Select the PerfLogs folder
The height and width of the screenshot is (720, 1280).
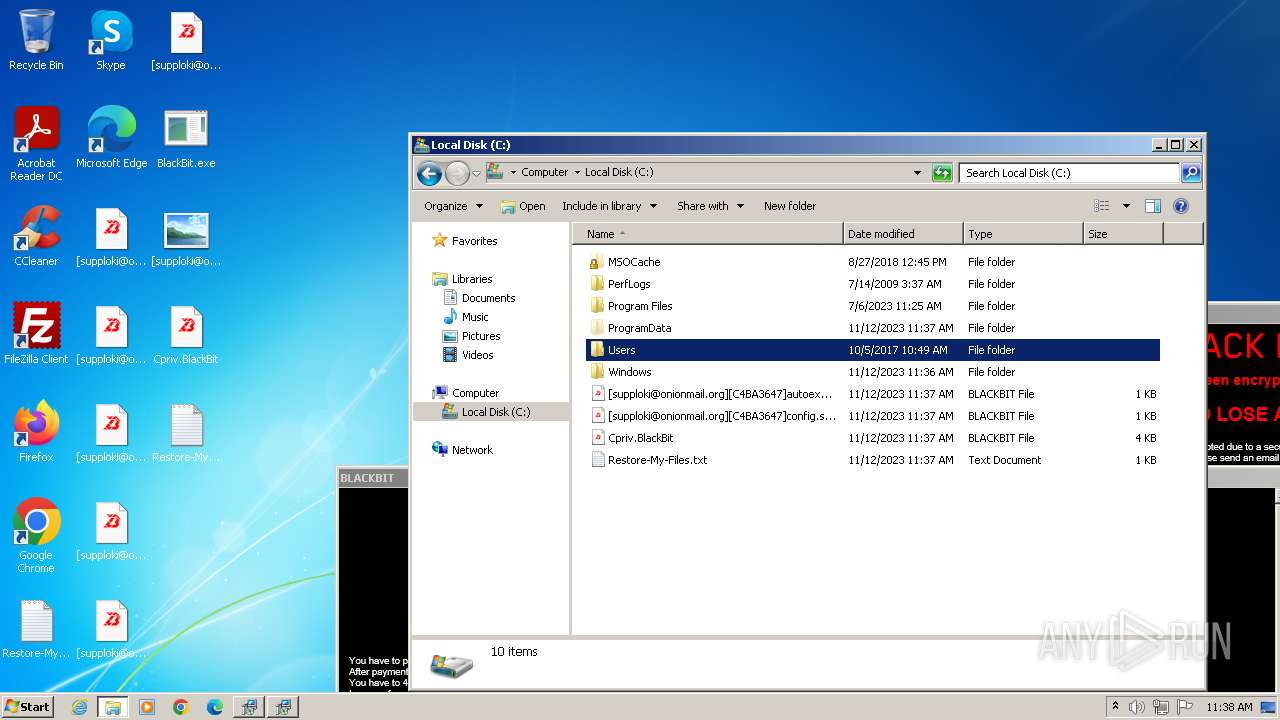(872, 284)
